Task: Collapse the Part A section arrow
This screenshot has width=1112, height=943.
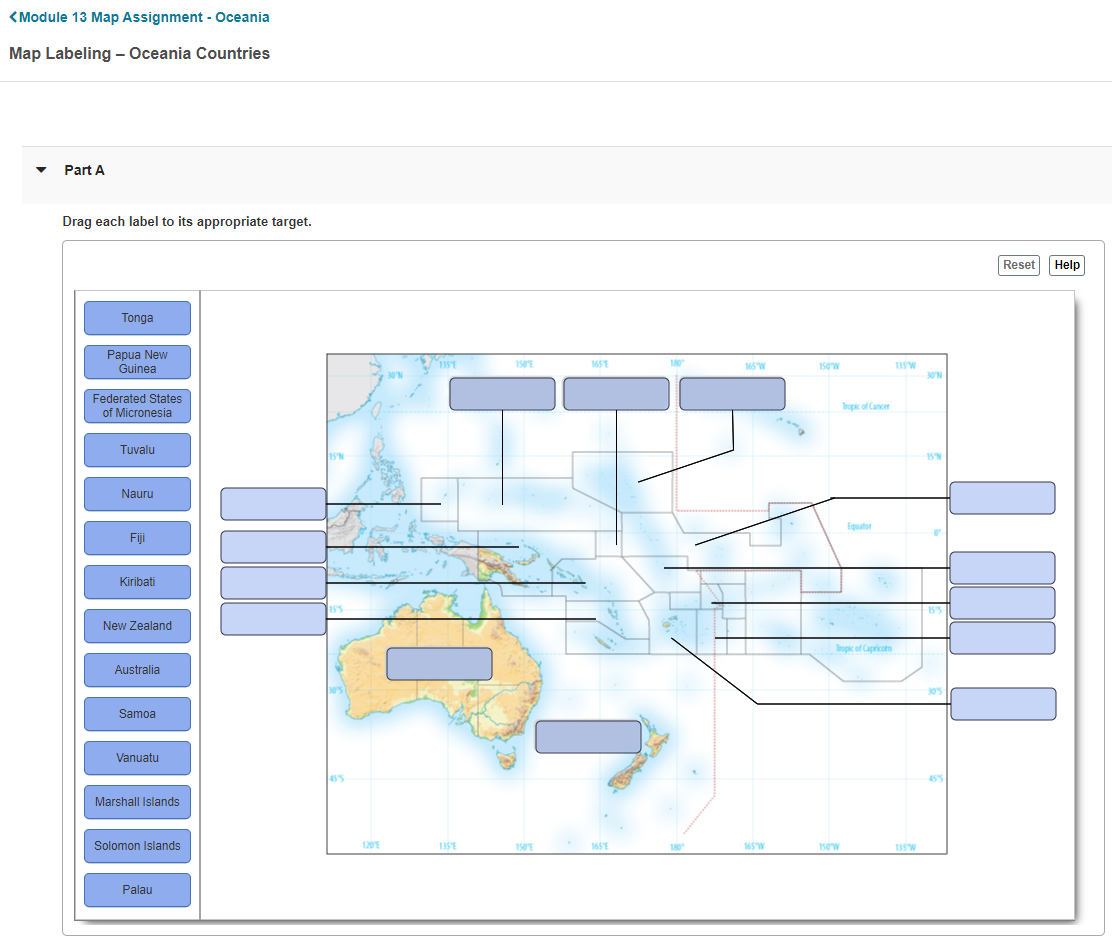Action: click(41, 170)
